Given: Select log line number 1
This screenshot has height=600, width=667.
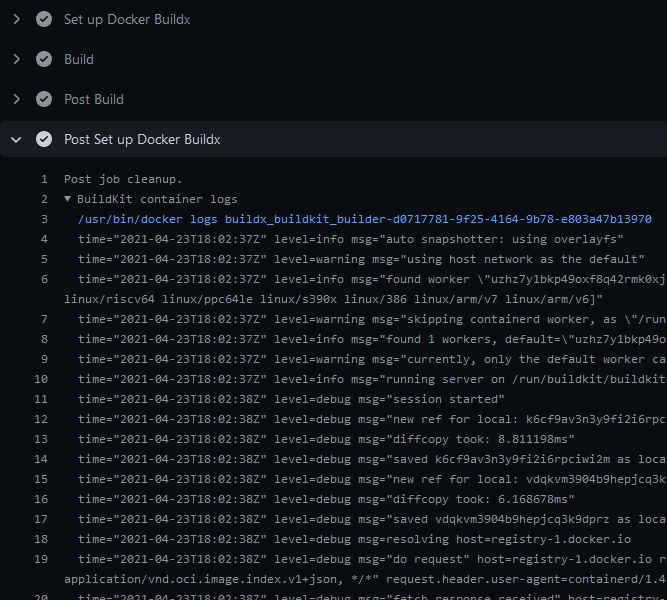Looking at the screenshot, I should (x=44, y=179).
